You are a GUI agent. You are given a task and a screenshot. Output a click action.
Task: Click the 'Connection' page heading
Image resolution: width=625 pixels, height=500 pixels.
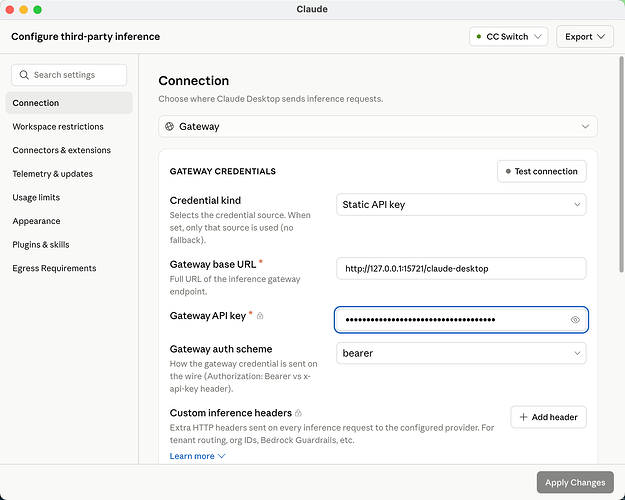point(194,81)
